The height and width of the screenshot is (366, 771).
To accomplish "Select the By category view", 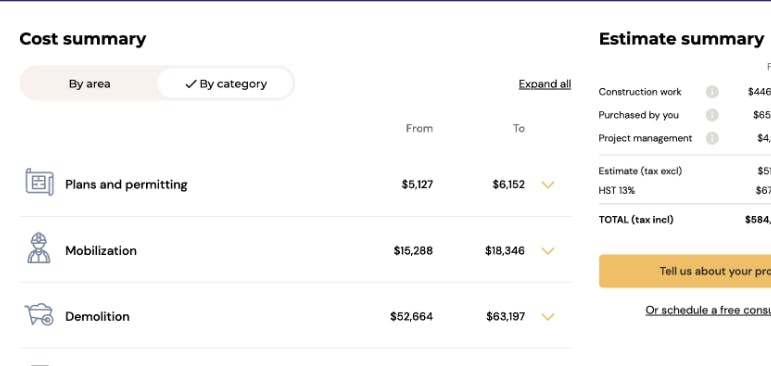I will [x=225, y=84].
